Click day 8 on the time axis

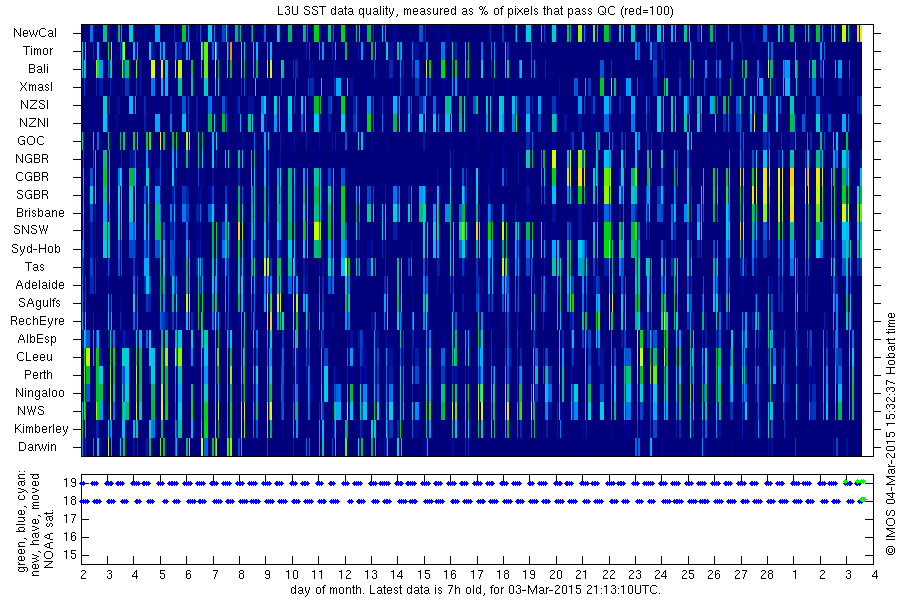point(241,575)
